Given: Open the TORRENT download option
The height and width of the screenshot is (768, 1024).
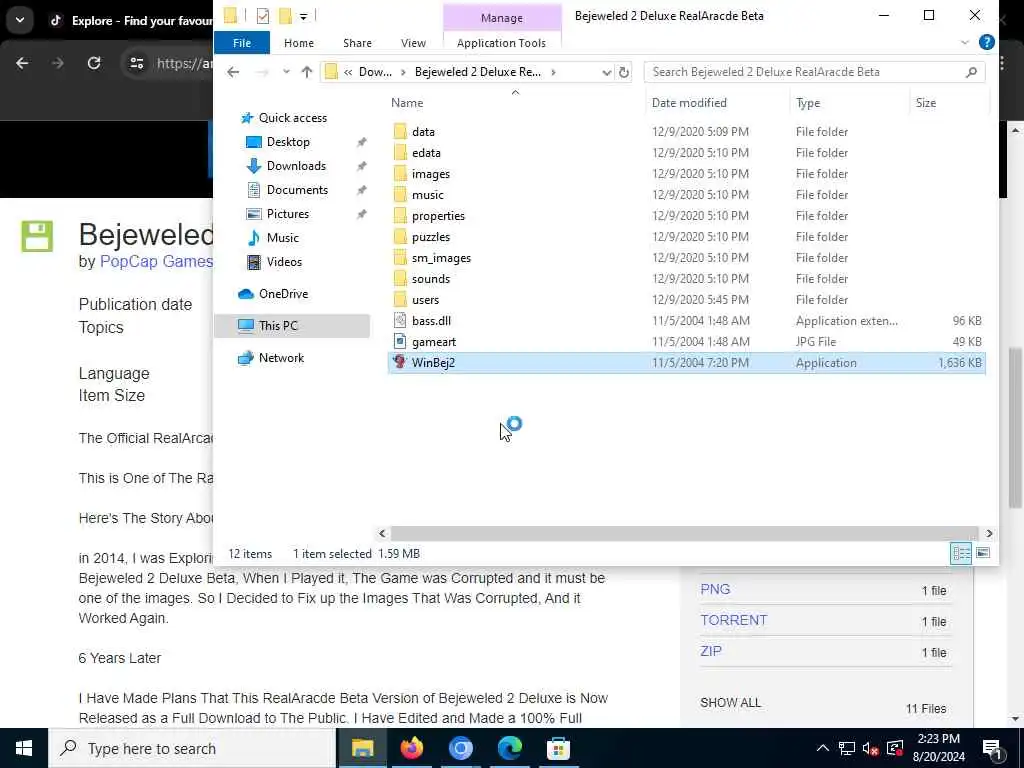Looking at the screenshot, I should [733, 620].
